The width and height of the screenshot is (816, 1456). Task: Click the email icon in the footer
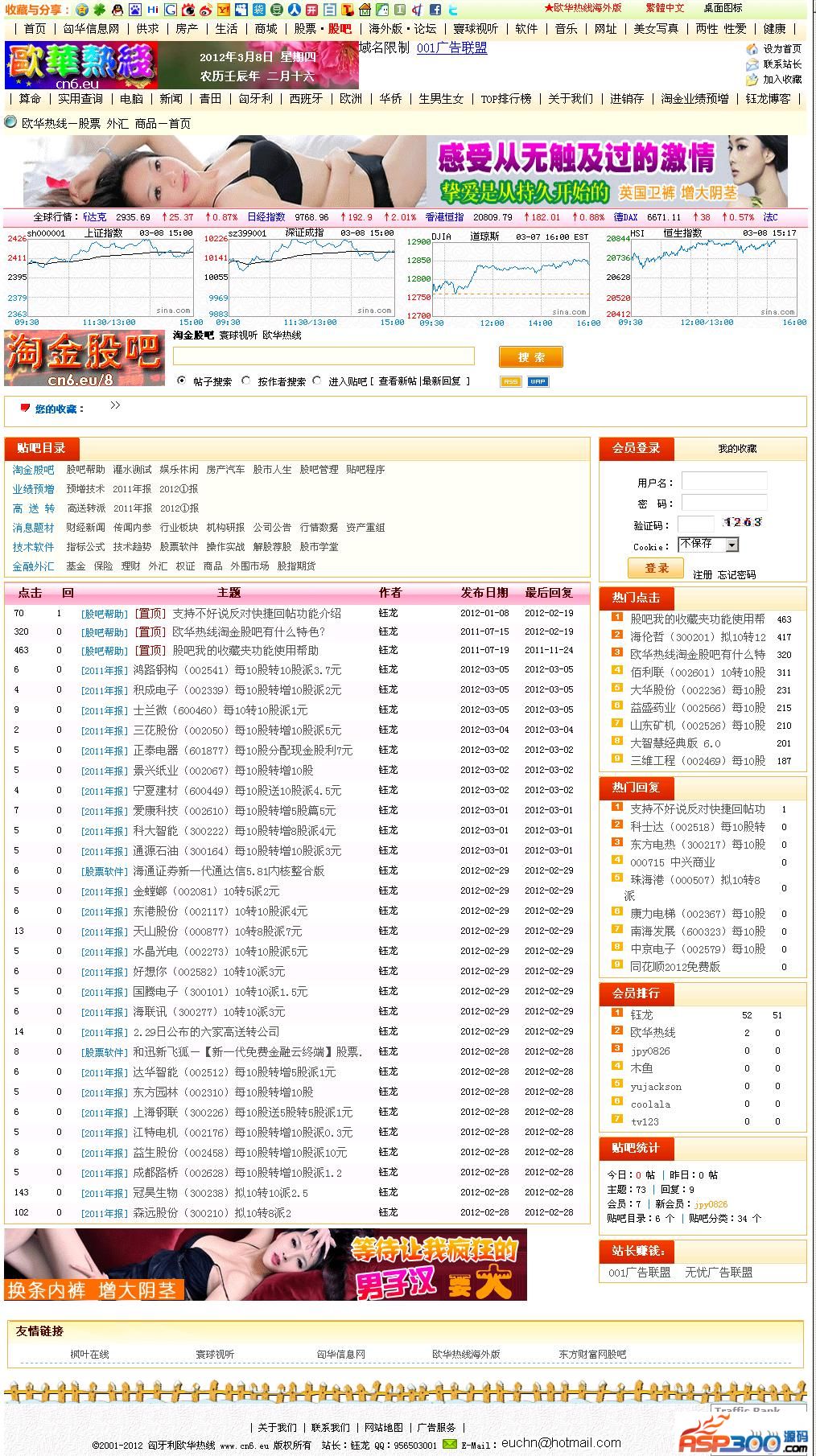pyautogui.click(x=450, y=1444)
